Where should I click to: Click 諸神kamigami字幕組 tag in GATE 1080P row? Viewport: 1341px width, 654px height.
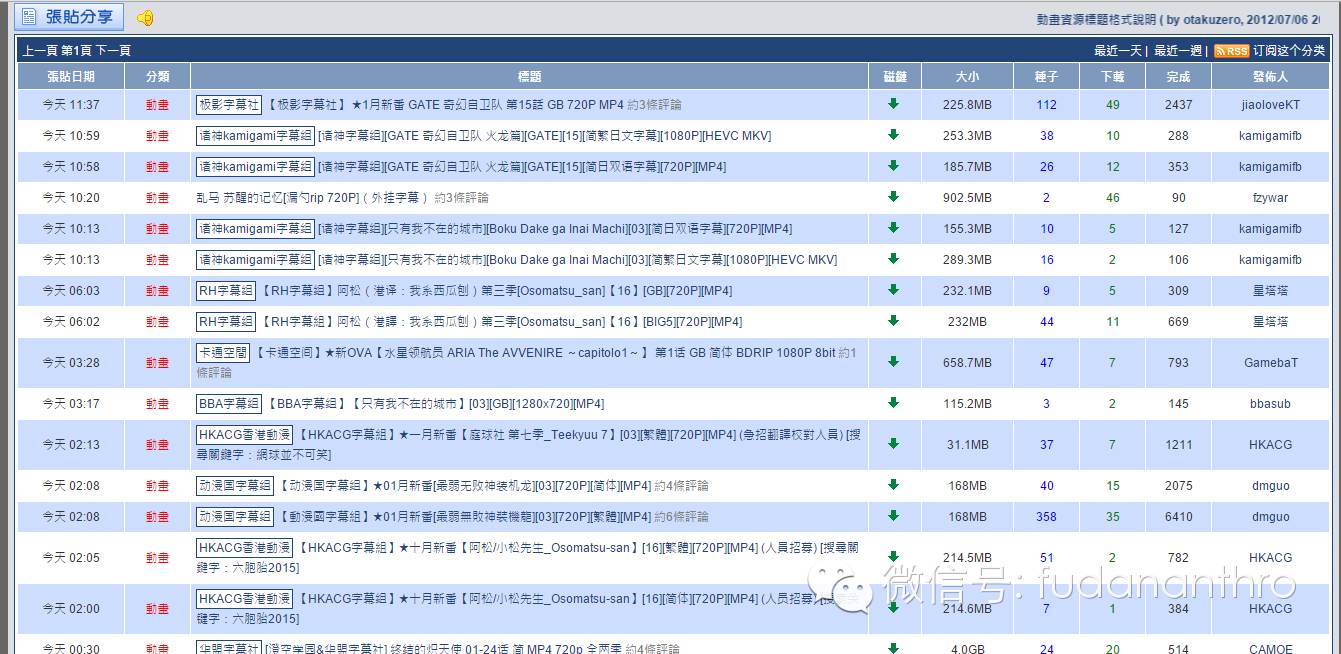click(255, 135)
